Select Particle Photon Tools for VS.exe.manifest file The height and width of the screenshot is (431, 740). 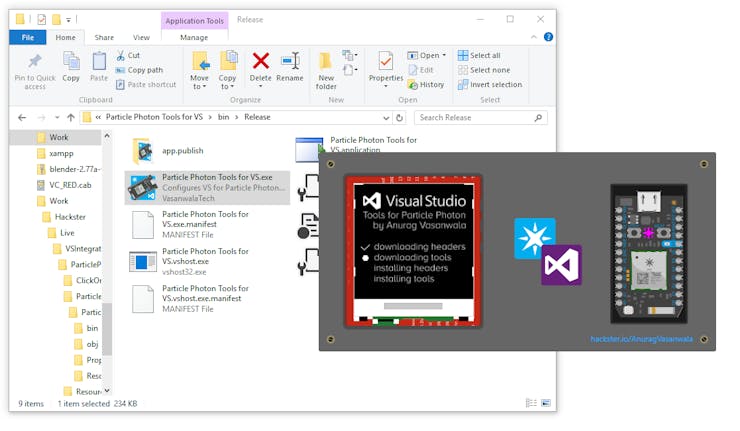[x=208, y=225]
